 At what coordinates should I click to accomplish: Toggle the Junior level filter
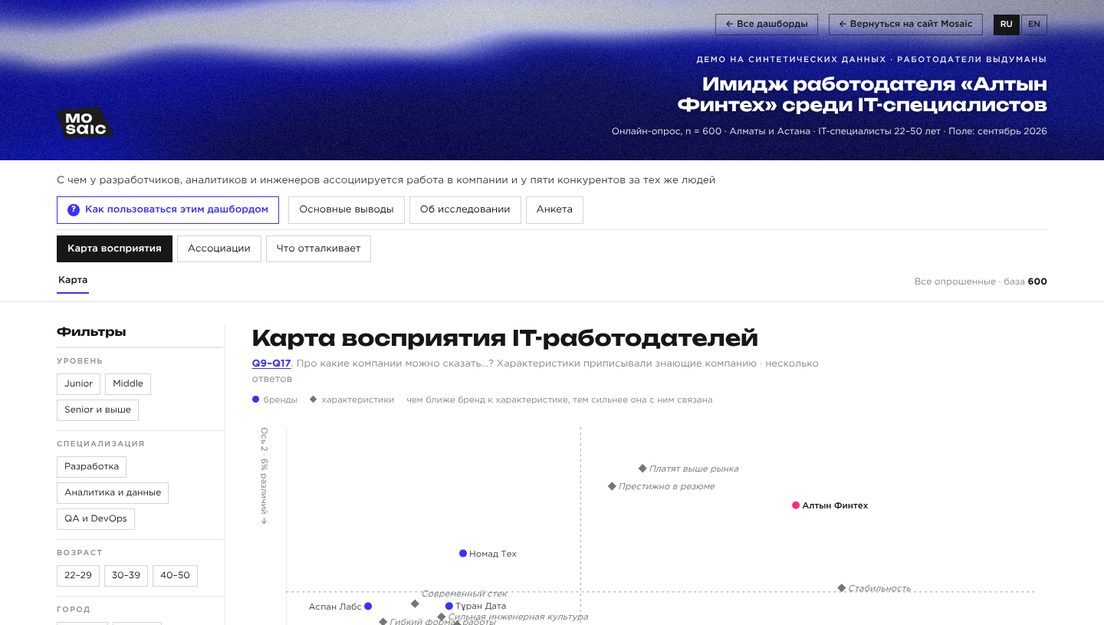tap(78, 384)
